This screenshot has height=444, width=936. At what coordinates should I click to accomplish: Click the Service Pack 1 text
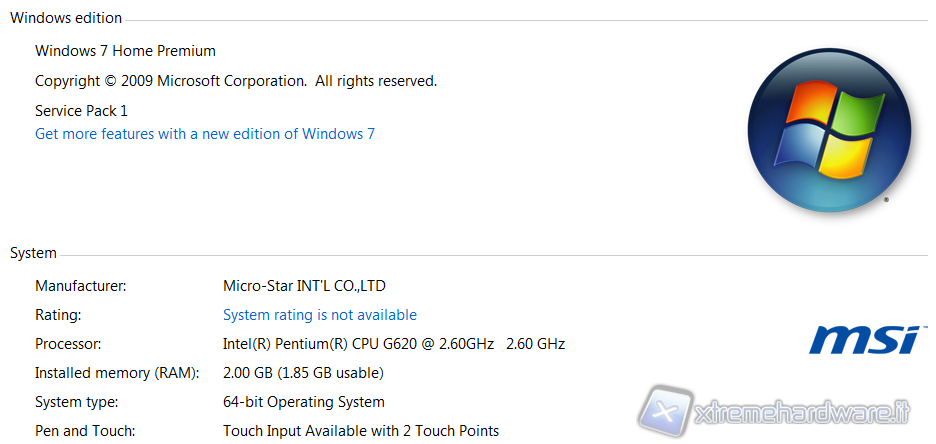click(x=81, y=111)
